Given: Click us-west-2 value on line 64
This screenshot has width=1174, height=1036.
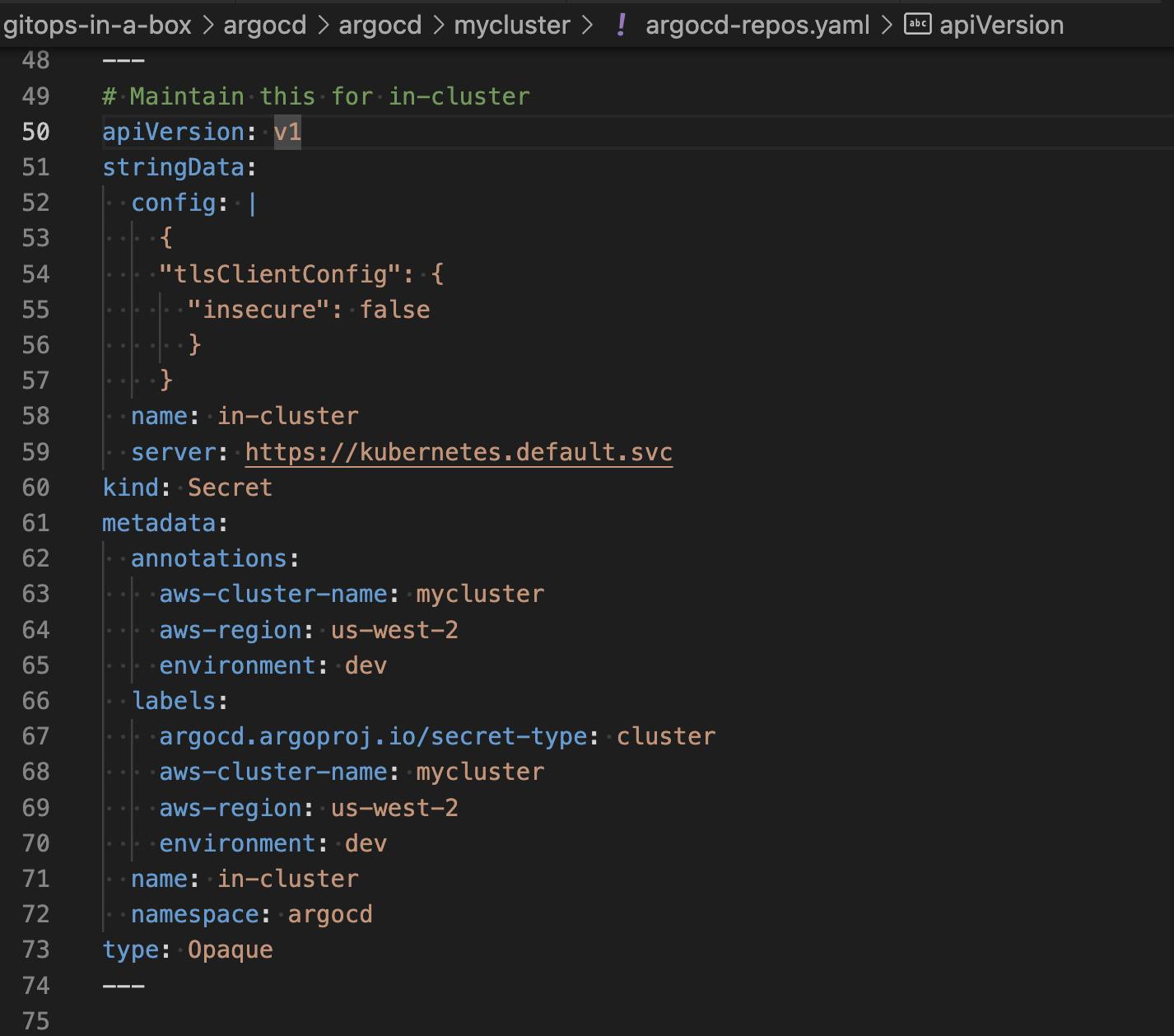Looking at the screenshot, I should point(394,630).
